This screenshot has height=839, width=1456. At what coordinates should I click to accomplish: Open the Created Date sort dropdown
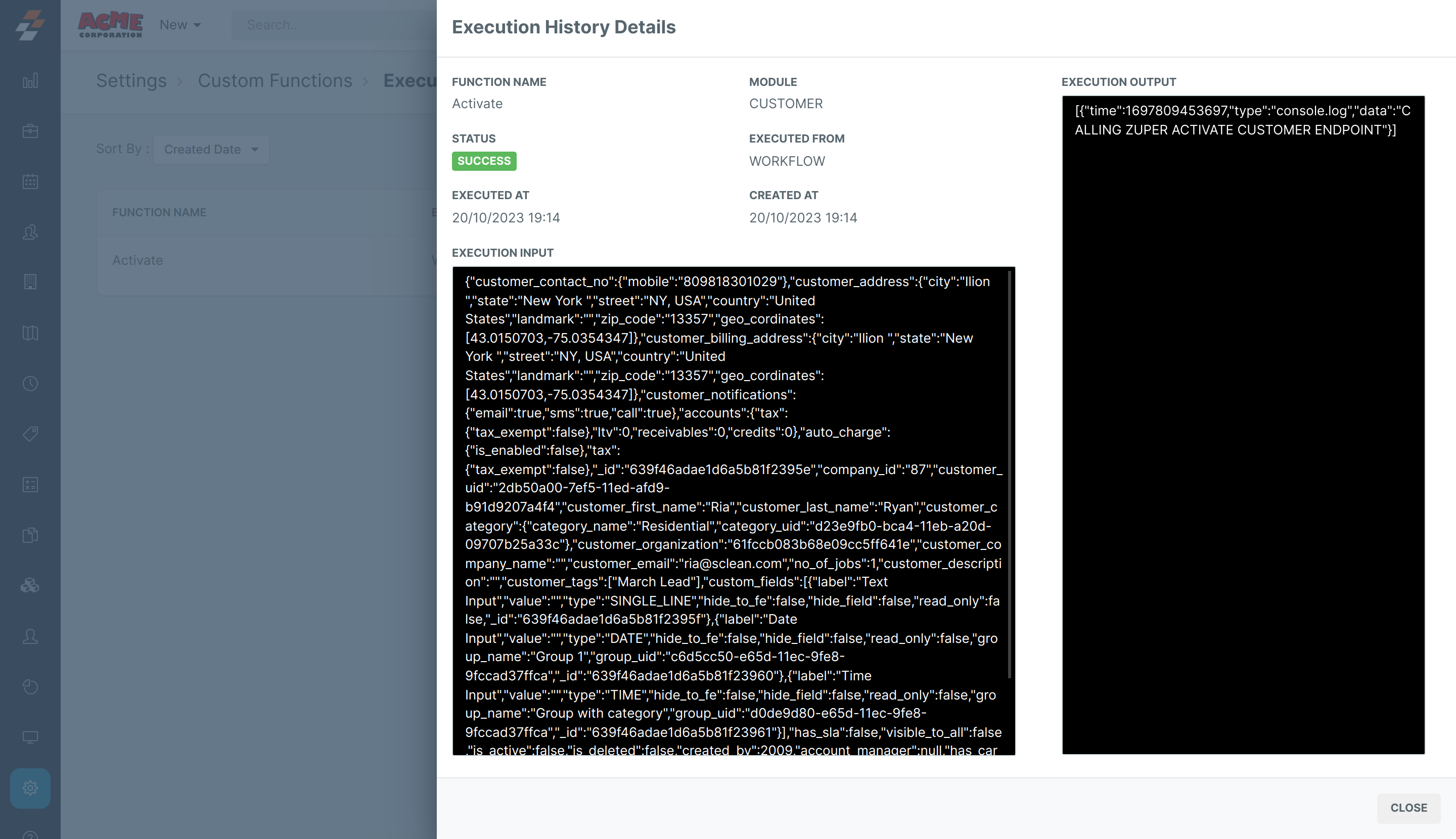pyautogui.click(x=211, y=149)
